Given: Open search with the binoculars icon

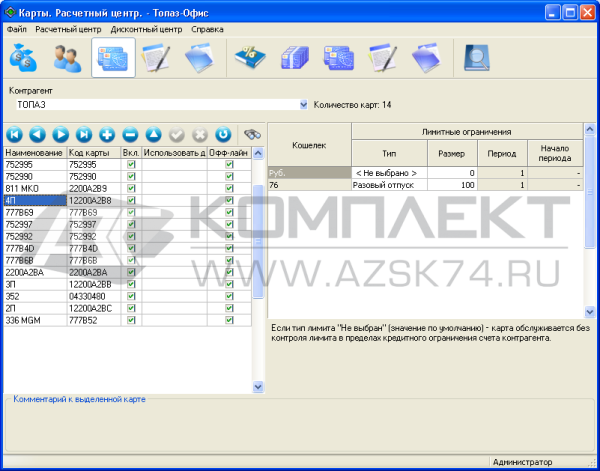Looking at the screenshot, I should (x=253, y=134).
